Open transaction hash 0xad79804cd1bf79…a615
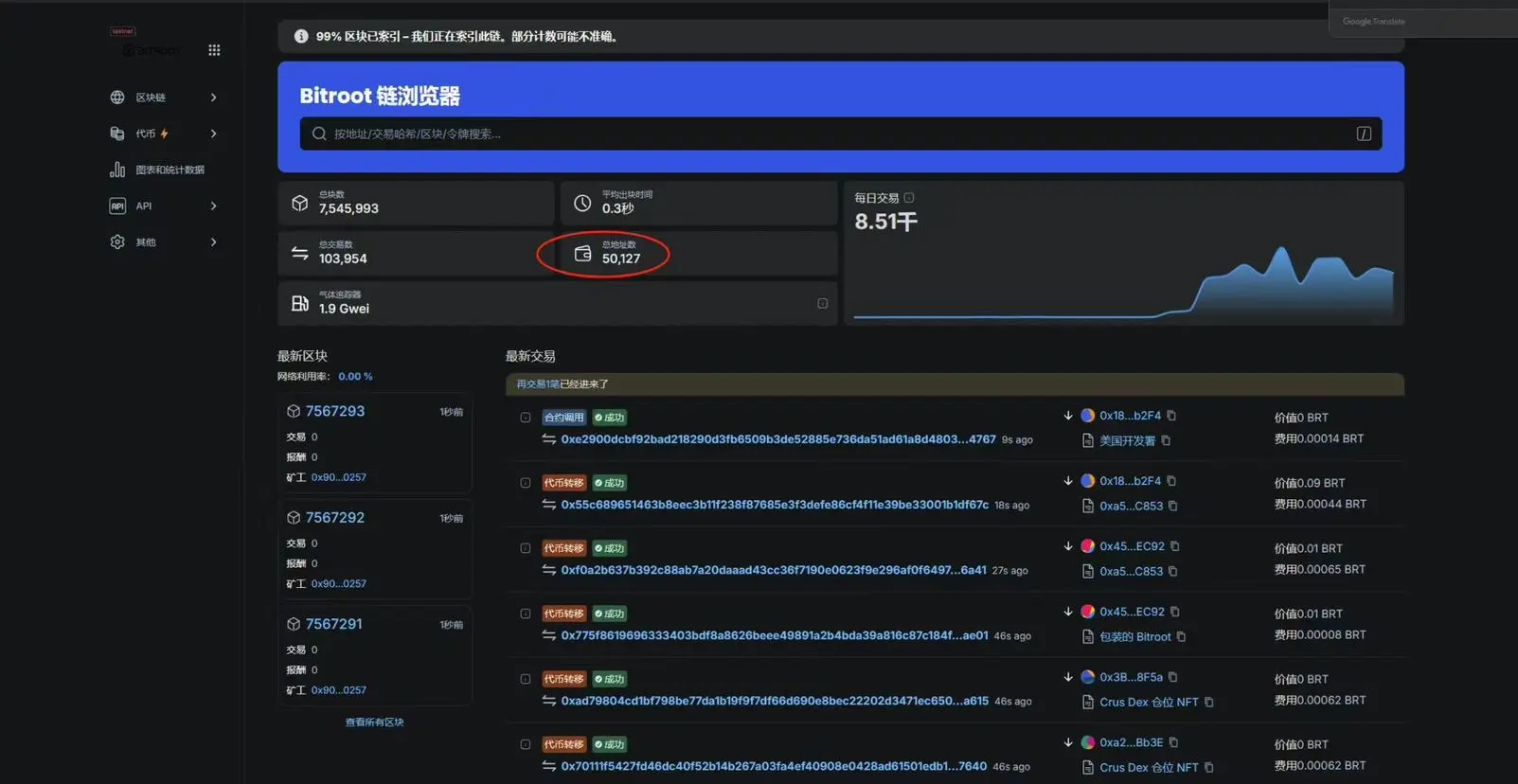The image size is (1518, 784). coord(775,701)
